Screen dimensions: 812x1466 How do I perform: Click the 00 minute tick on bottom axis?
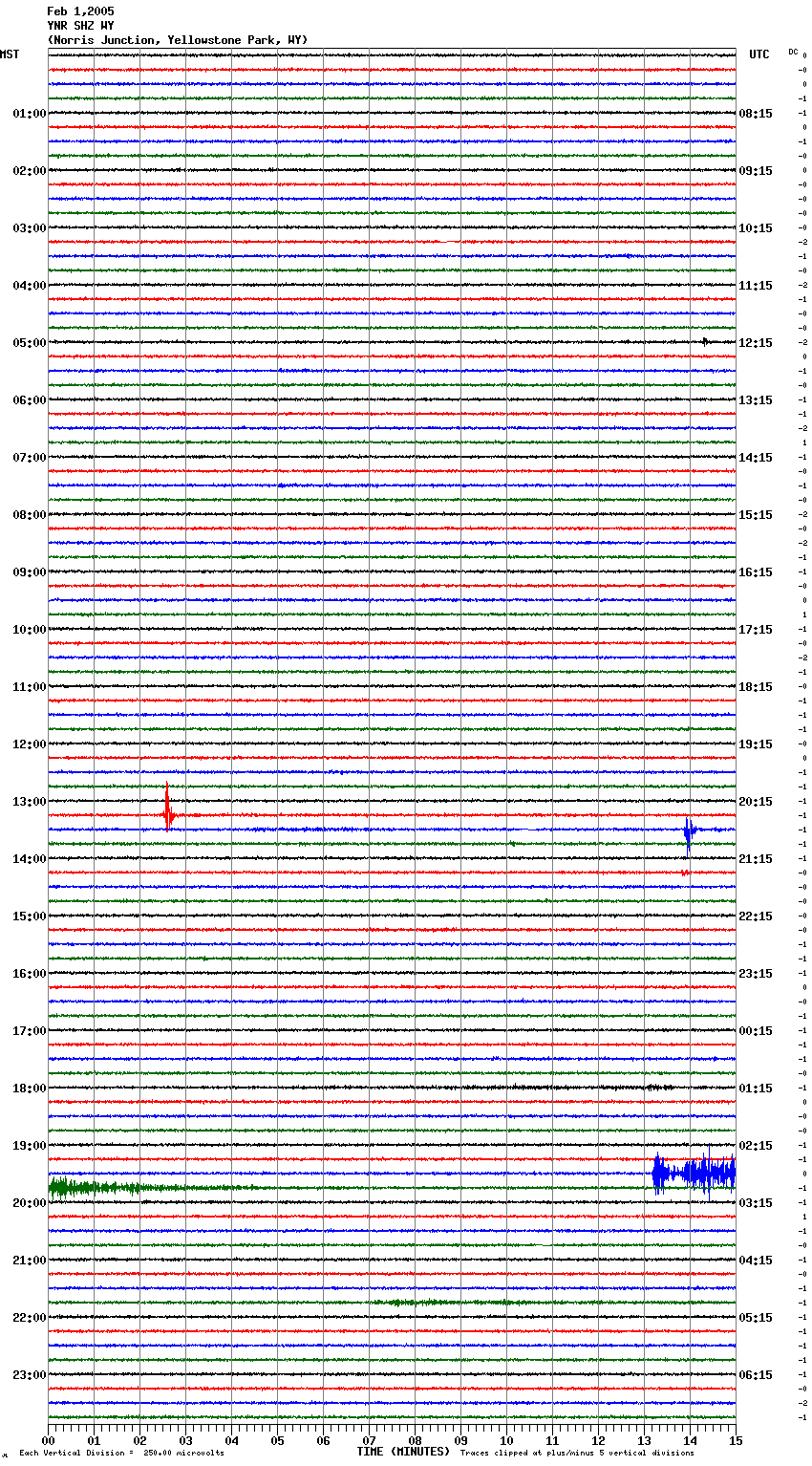[48, 1440]
